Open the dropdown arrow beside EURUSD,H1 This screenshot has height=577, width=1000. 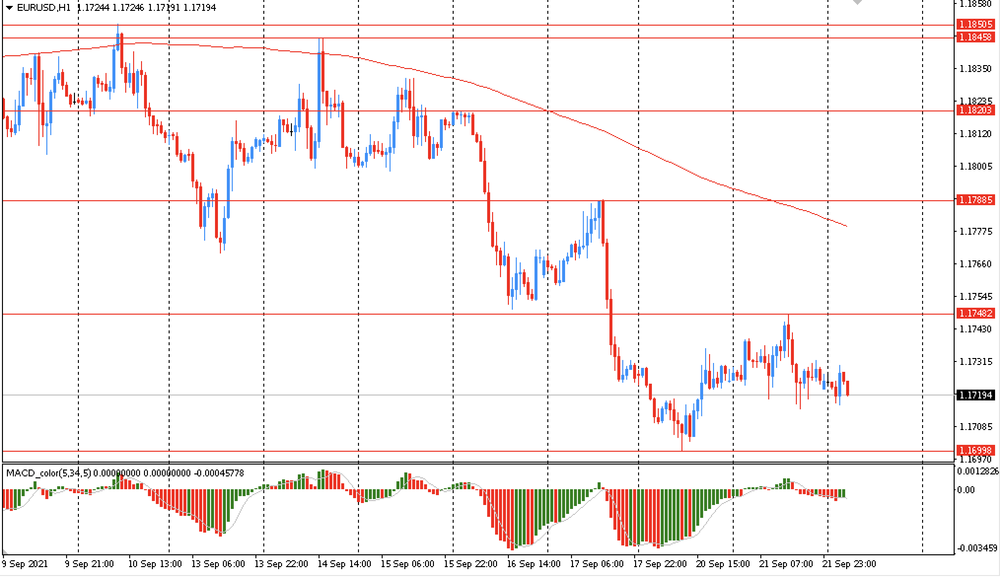click(9, 8)
